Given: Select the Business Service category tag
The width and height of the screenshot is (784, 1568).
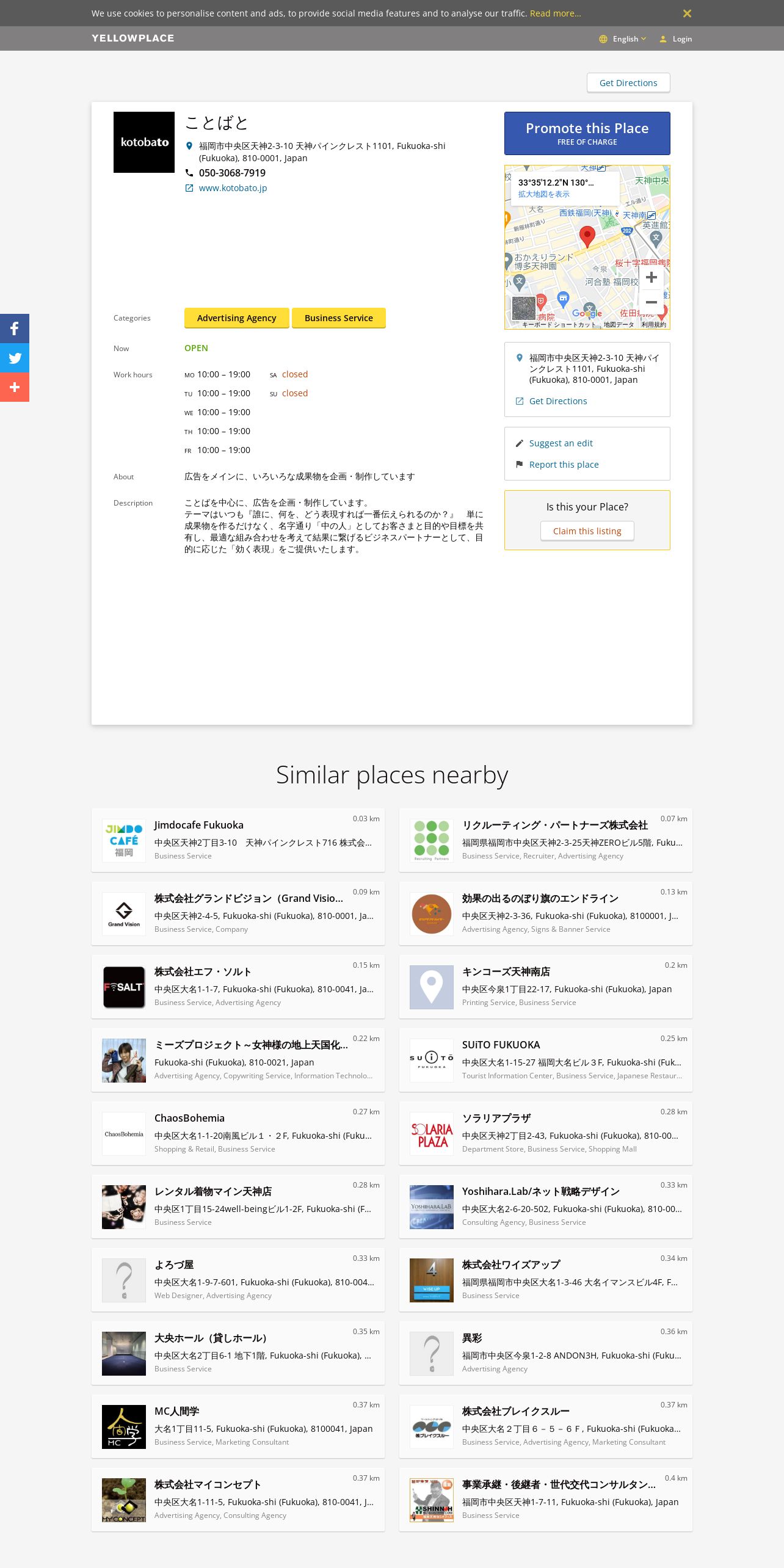Looking at the screenshot, I should [339, 318].
